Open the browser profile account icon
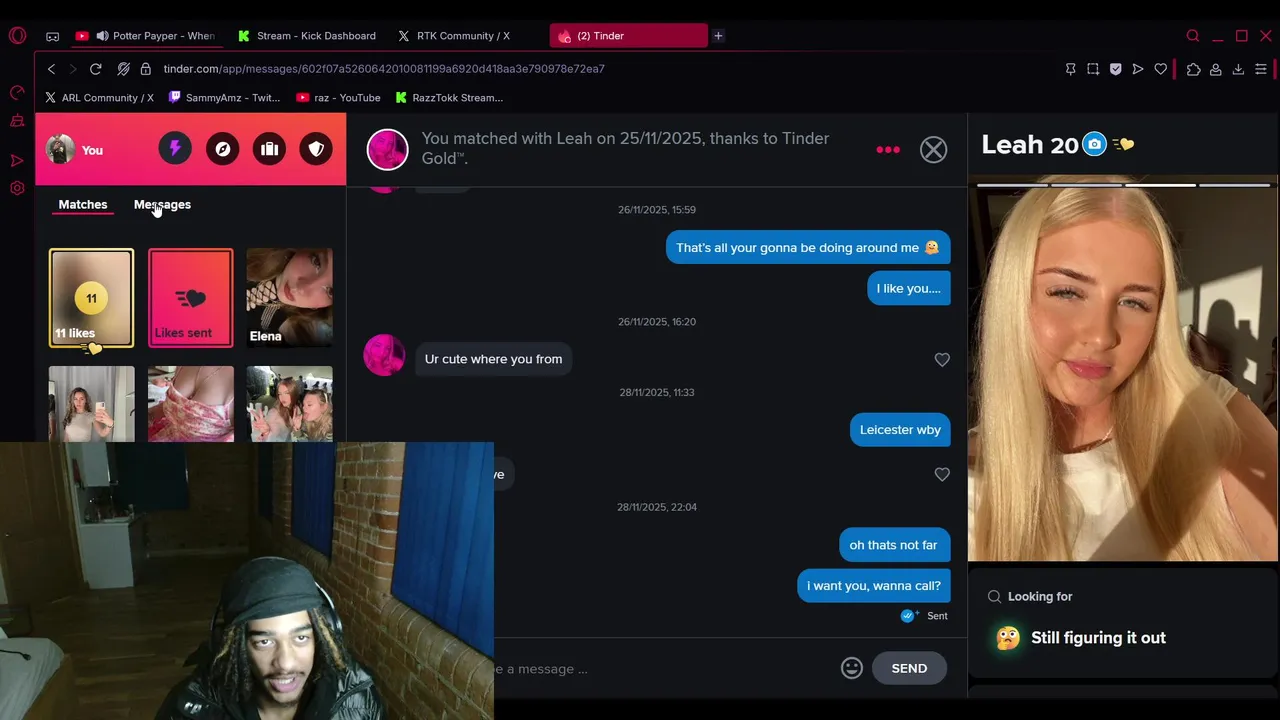Viewport: 1280px width, 720px height. [1216, 69]
